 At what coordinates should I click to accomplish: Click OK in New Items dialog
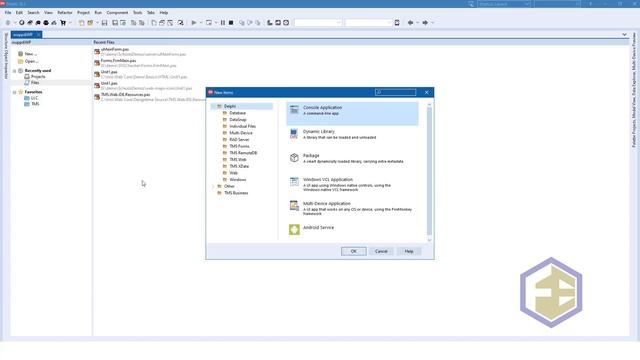tap(353, 251)
